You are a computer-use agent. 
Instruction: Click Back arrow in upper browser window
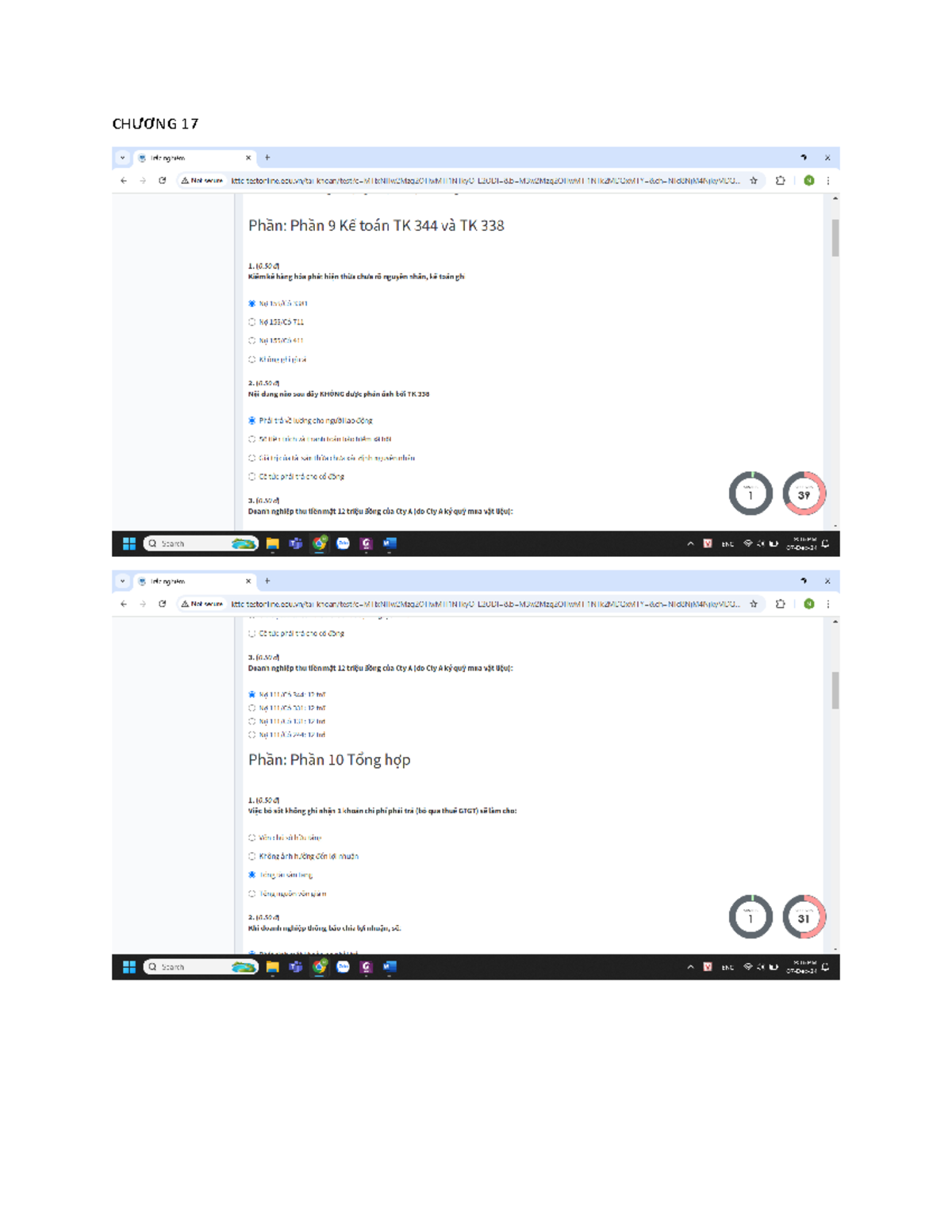click(x=124, y=181)
